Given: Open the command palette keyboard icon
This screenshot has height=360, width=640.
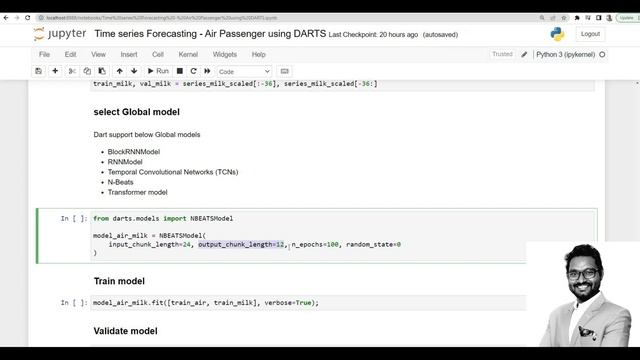Looking at the screenshot, I should coord(284,71).
